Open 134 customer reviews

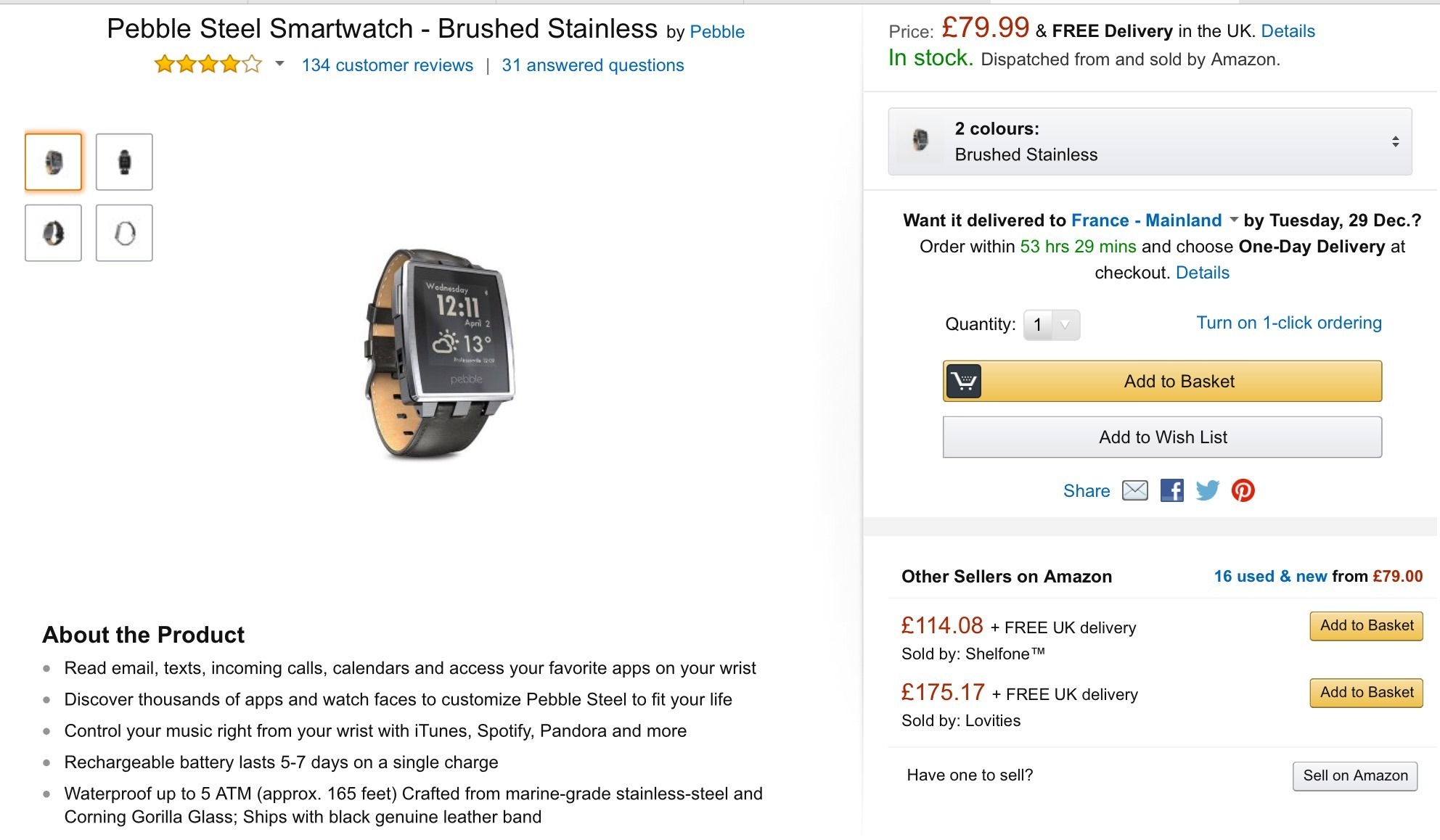[x=387, y=65]
